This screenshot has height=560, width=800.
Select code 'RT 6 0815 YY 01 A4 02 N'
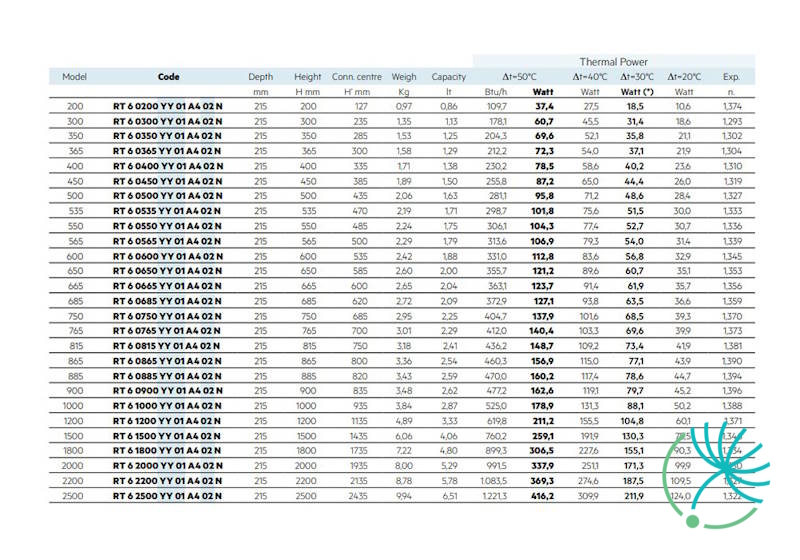166,346
